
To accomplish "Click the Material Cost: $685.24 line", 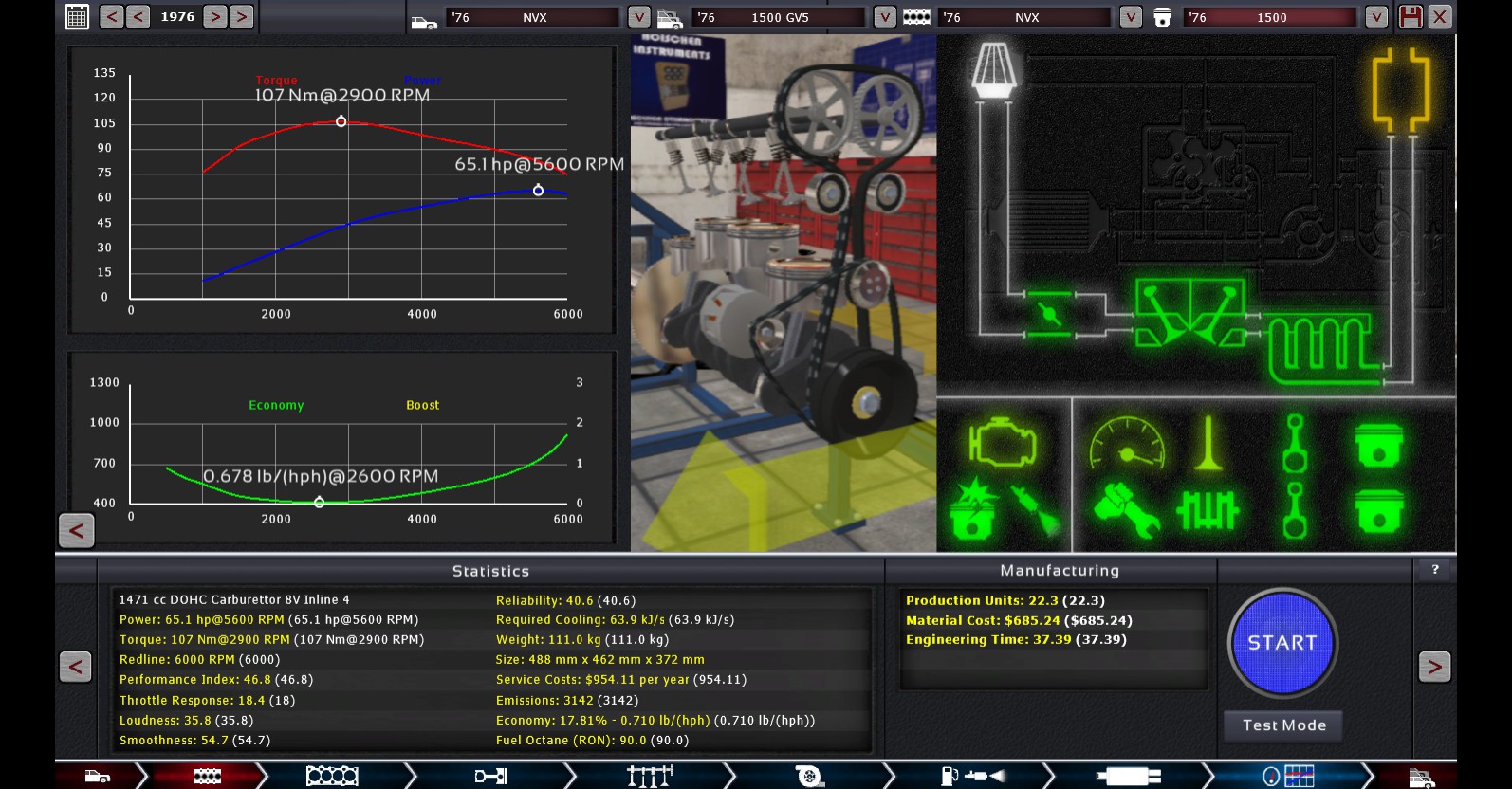I will (x=1019, y=620).
